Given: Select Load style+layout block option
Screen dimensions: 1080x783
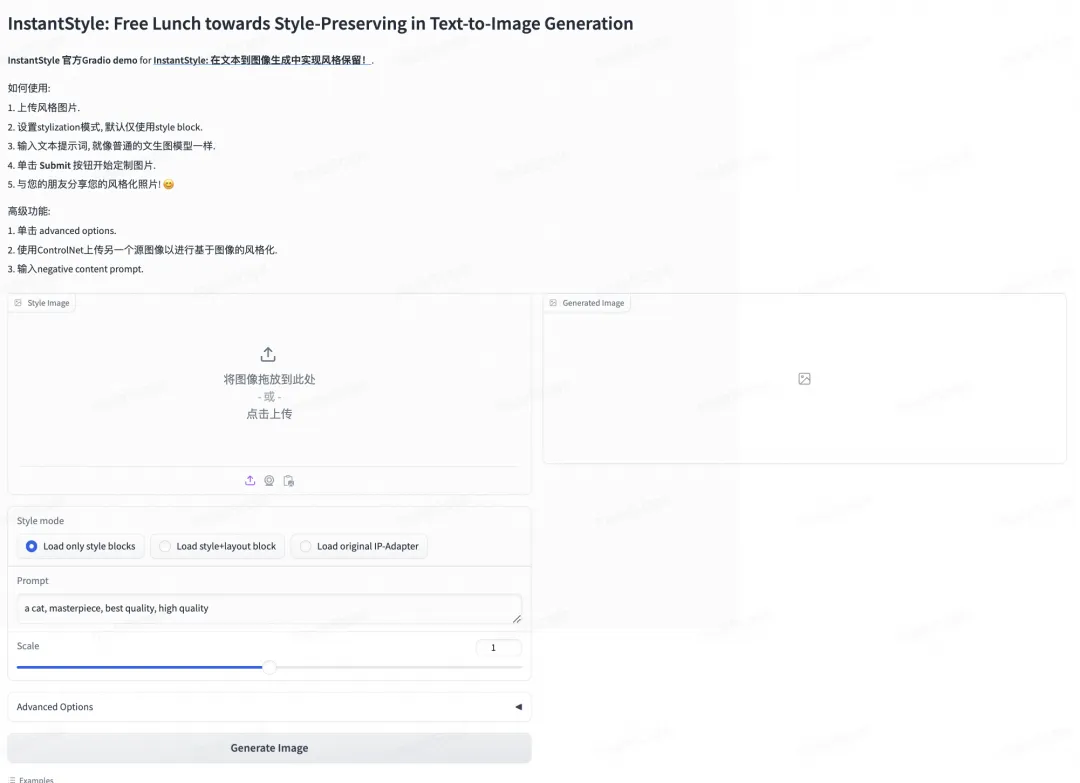Looking at the screenshot, I should 165,546.
